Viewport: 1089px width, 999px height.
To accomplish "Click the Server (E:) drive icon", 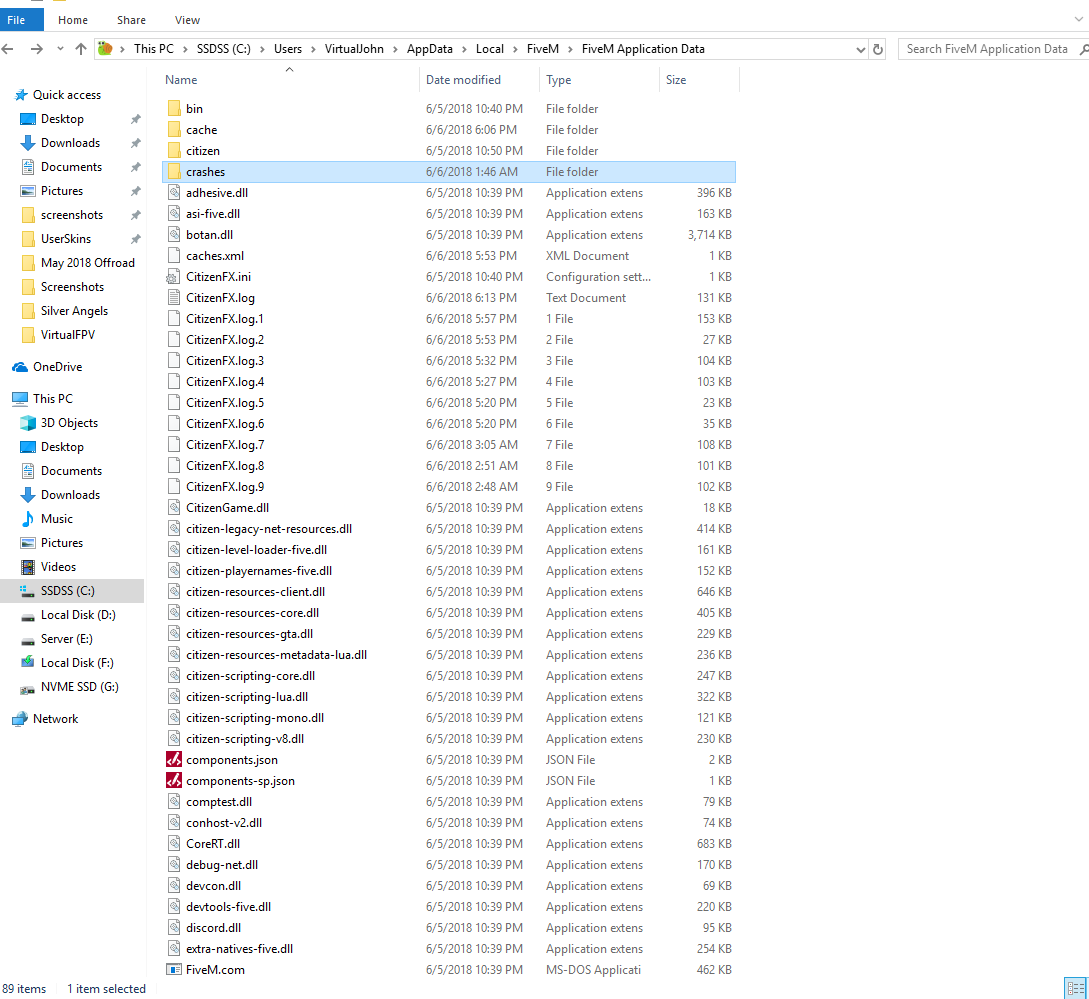I will 28,640.
